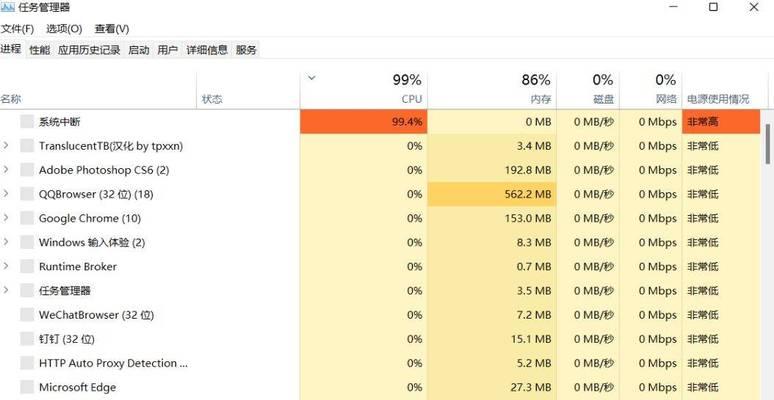Switch to the 详细信息 tab
This screenshot has height=400, width=774.
pos(207,50)
